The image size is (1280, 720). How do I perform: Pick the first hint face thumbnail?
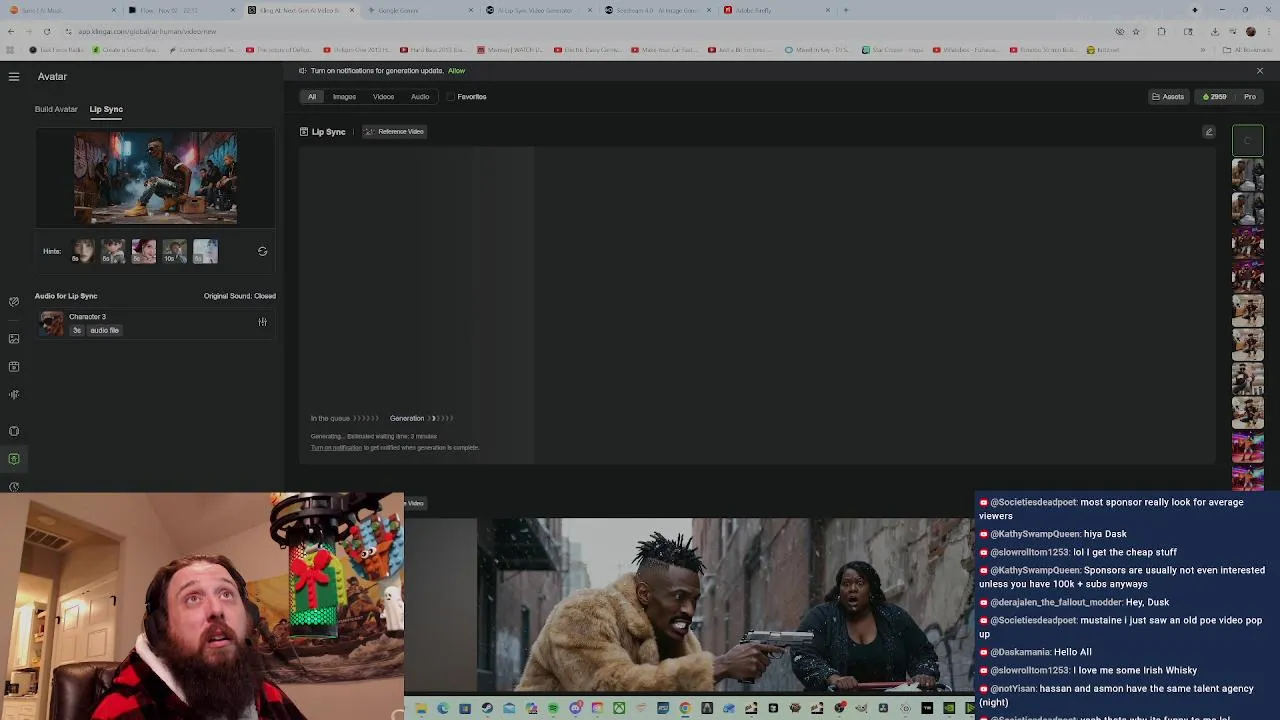tap(83, 251)
